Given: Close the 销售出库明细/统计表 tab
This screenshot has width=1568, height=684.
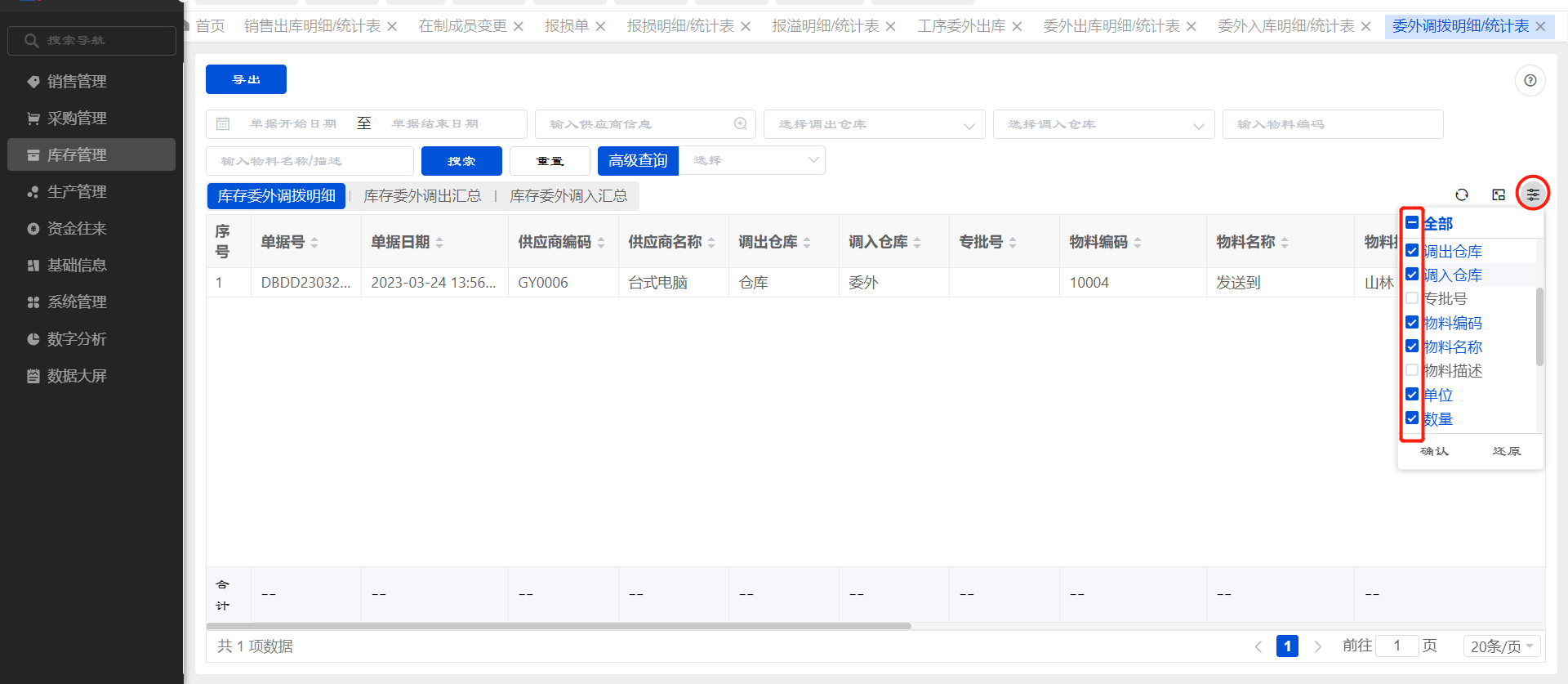Looking at the screenshot, I should click(392, 27).
